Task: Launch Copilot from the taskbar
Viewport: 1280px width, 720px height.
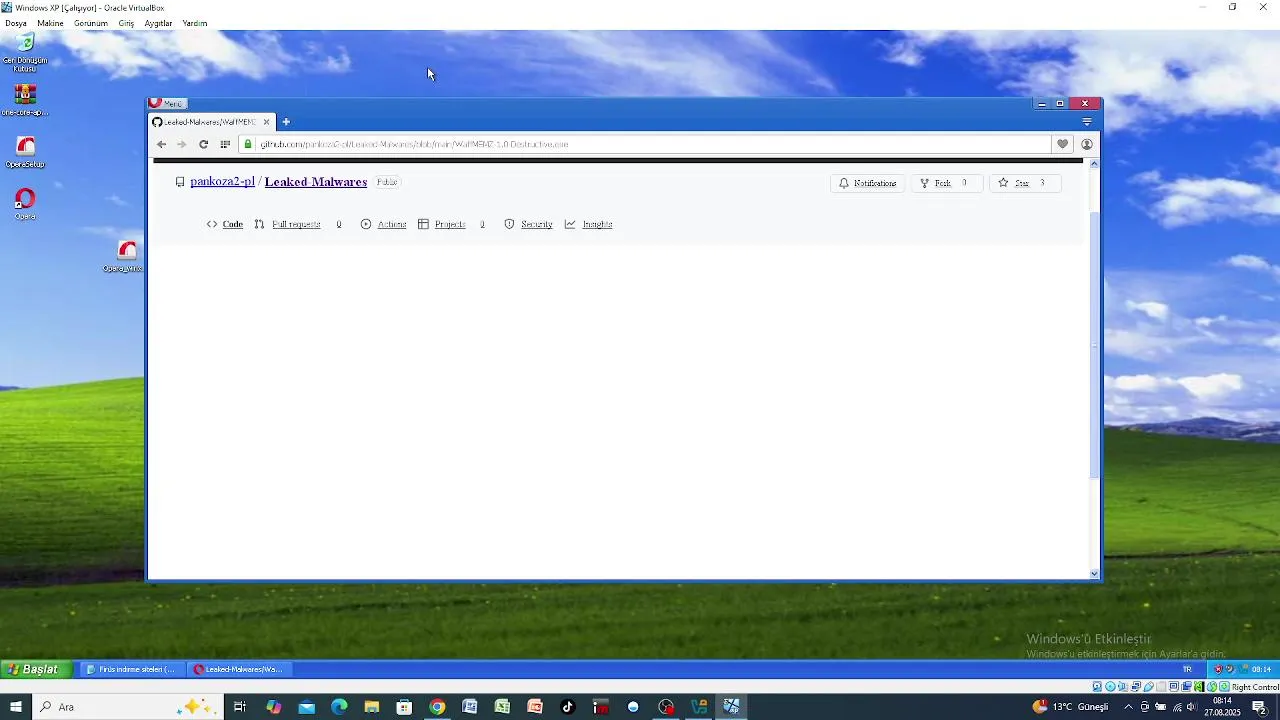Action: [x=273, y=707]
